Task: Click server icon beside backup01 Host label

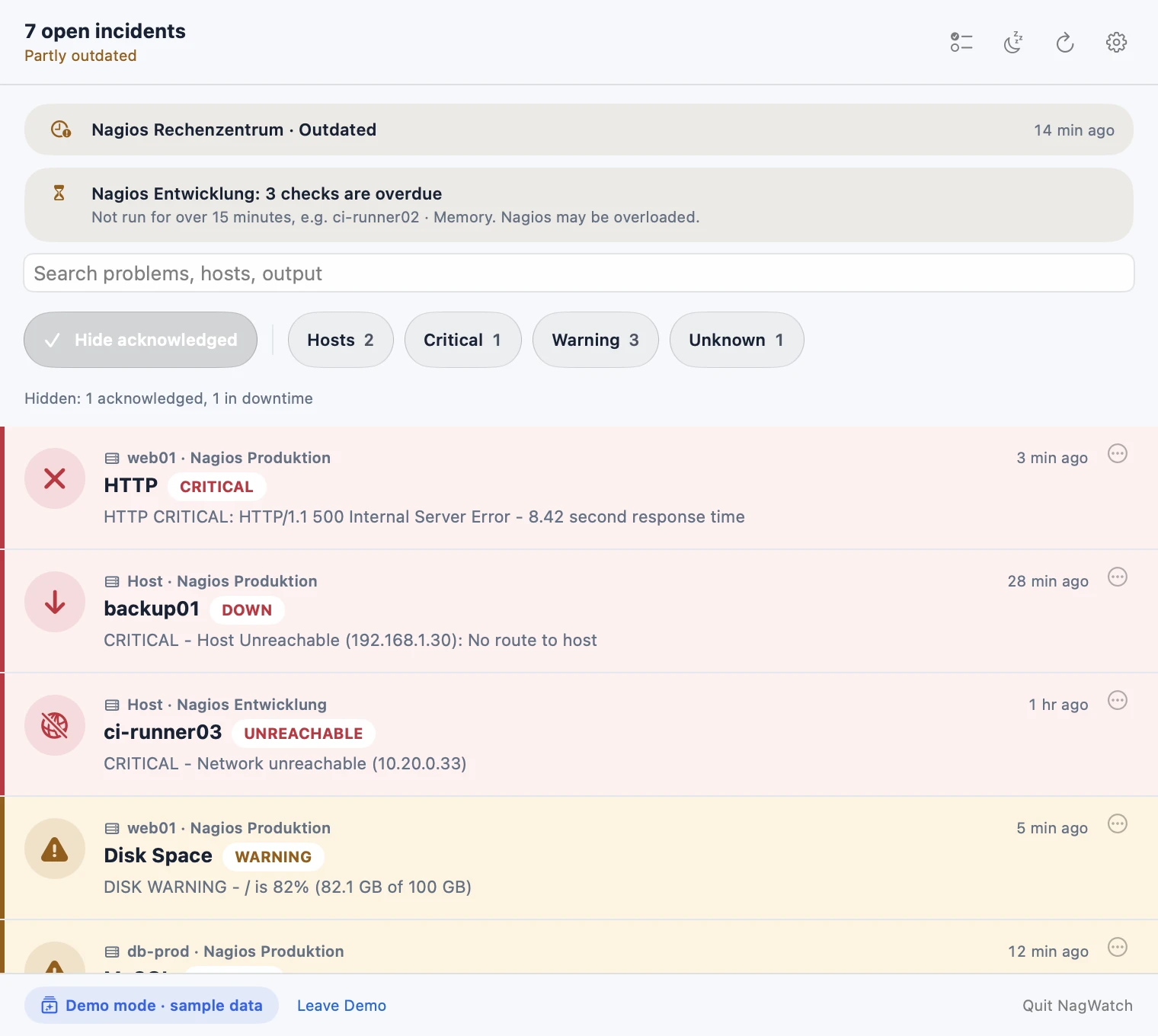Action: (112, 582)
